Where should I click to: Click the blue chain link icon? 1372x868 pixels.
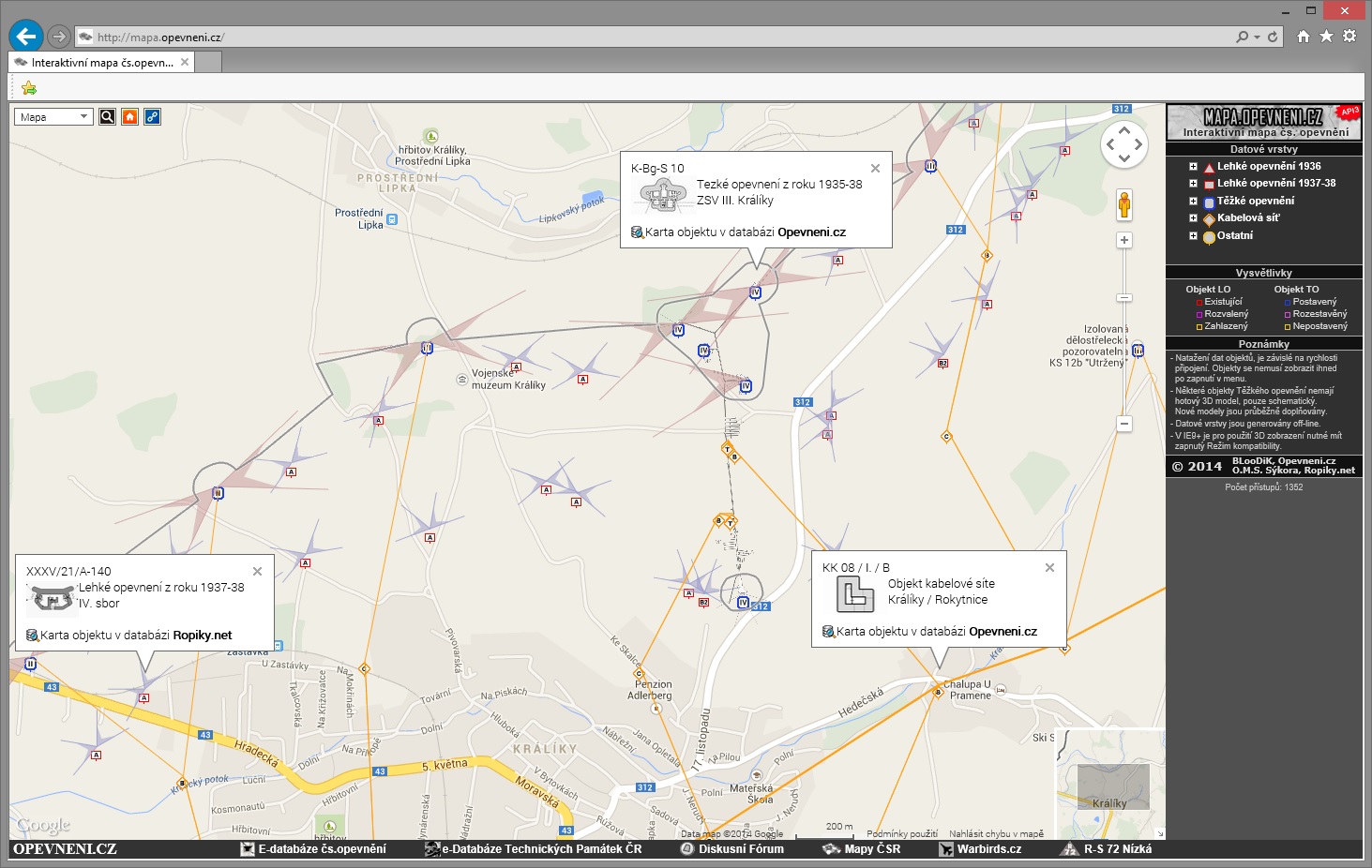[x=152, y=117]
